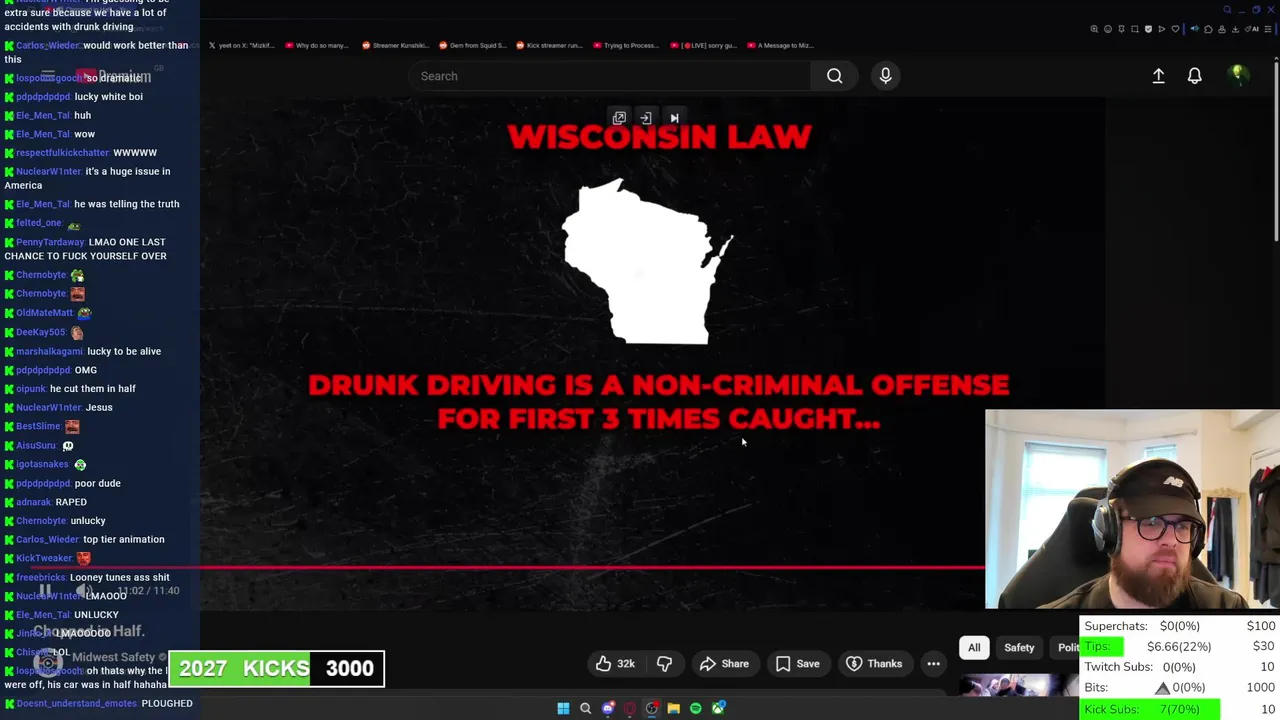Click chat message 'lucky to be alive'
Image resolution: width=1280 pixels, height=720 pixels.
tap(124, 351)
